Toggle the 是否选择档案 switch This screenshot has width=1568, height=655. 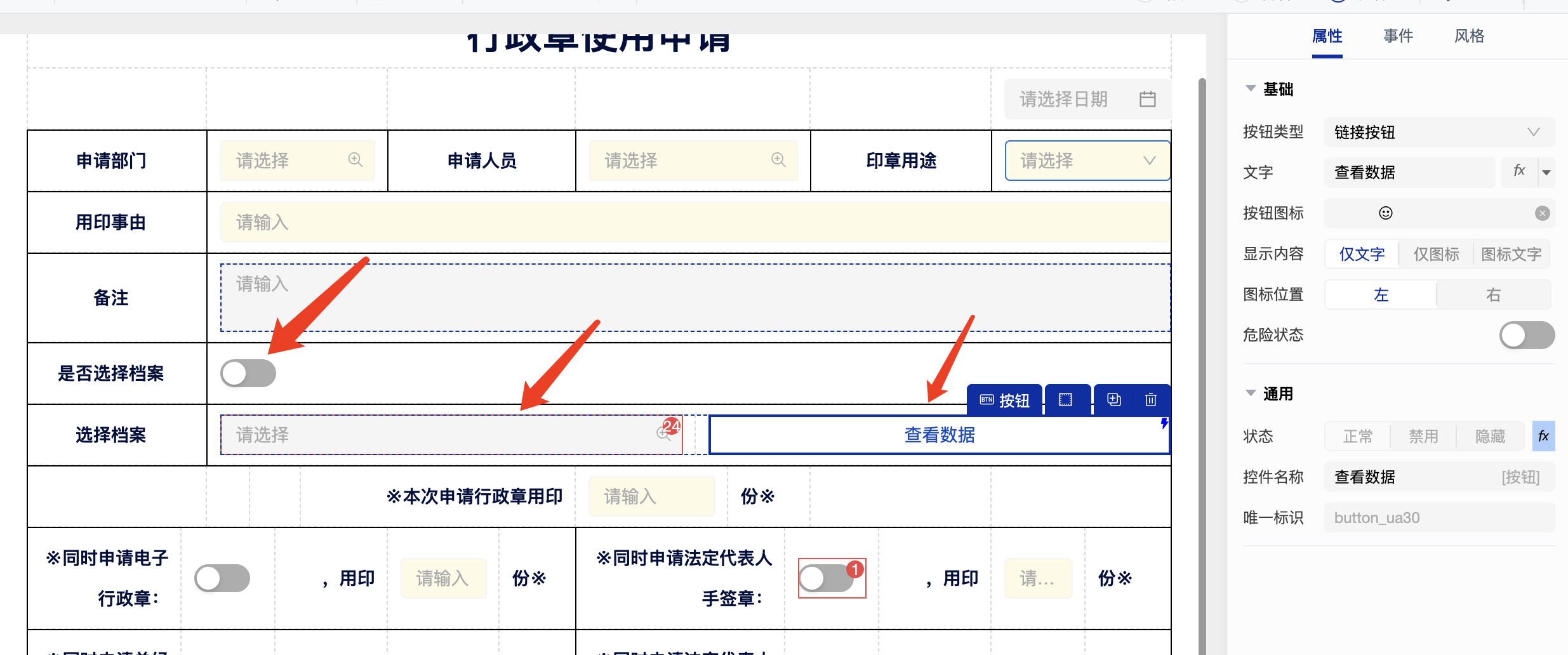click(x=248, y=373)
